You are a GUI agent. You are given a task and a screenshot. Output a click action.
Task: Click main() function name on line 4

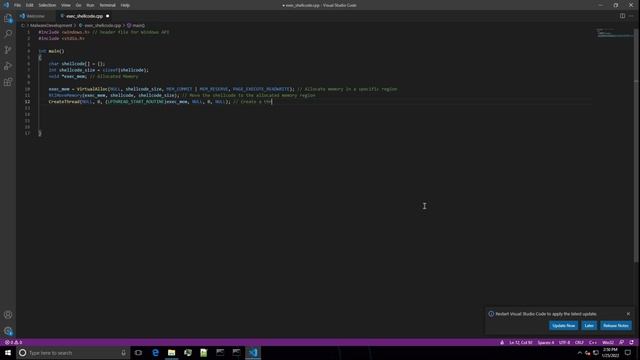[56, 51]
